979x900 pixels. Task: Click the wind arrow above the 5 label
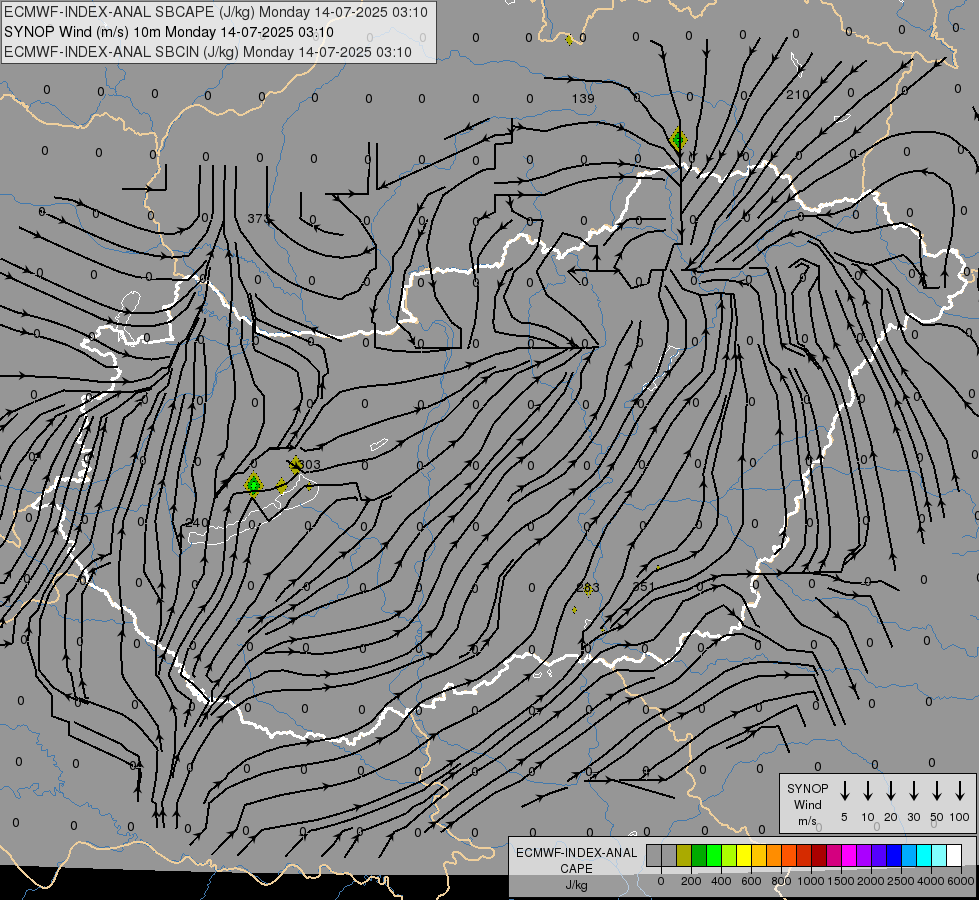(844, 790)
